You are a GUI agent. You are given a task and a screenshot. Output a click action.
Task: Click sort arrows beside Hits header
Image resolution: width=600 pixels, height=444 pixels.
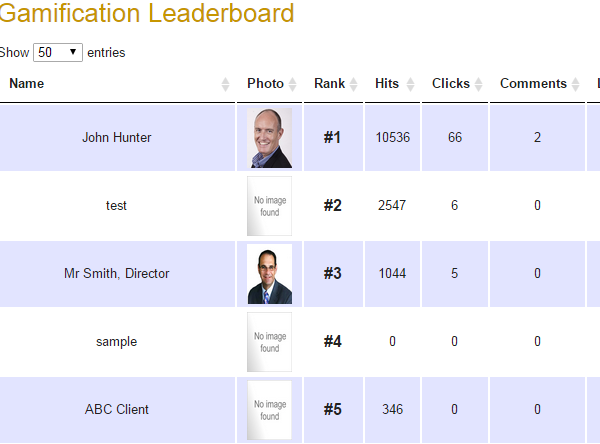point(410,85)
